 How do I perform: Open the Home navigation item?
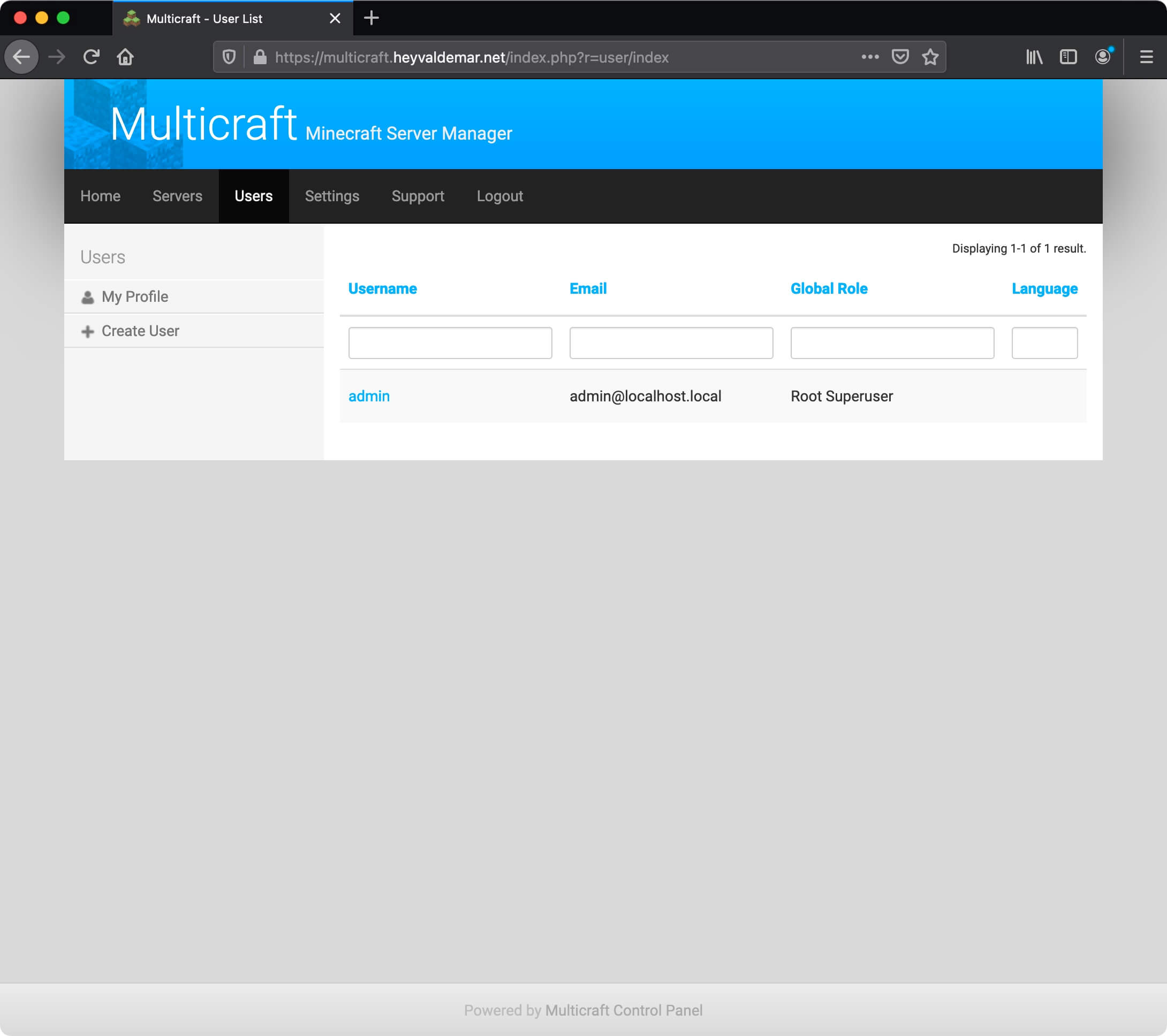click(x=101, y=196)
